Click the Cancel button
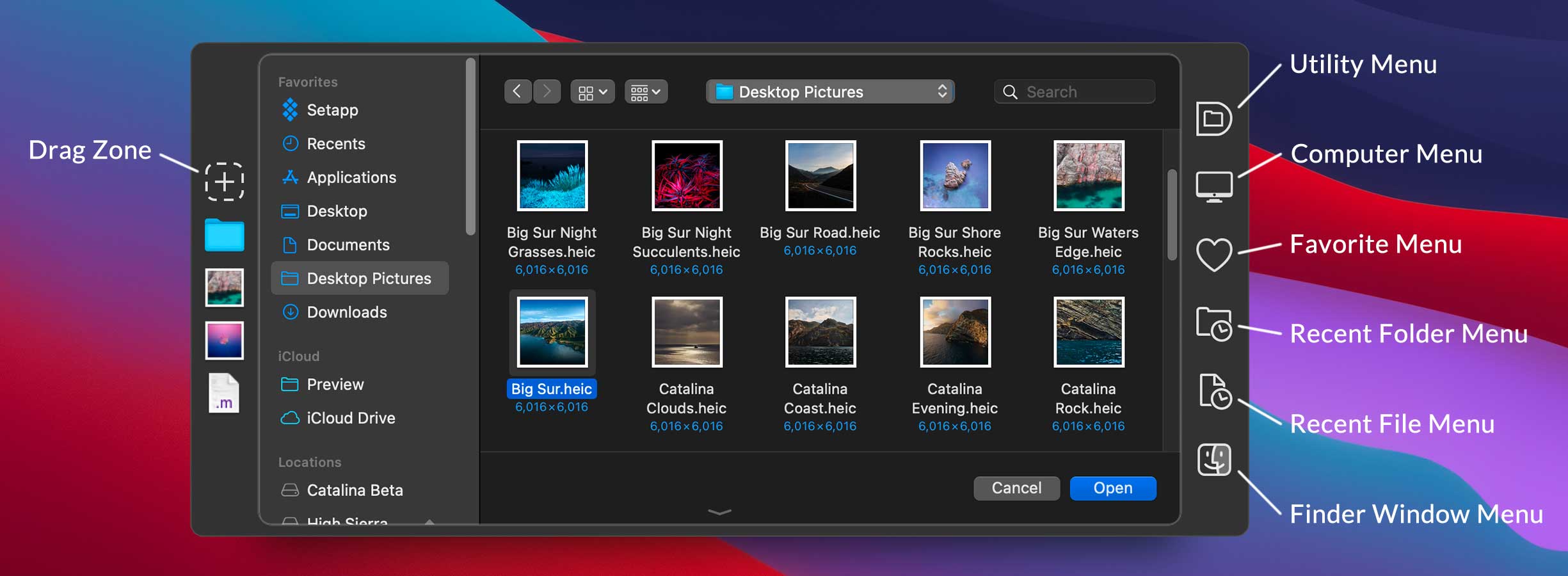 (x=1016, y=488)
